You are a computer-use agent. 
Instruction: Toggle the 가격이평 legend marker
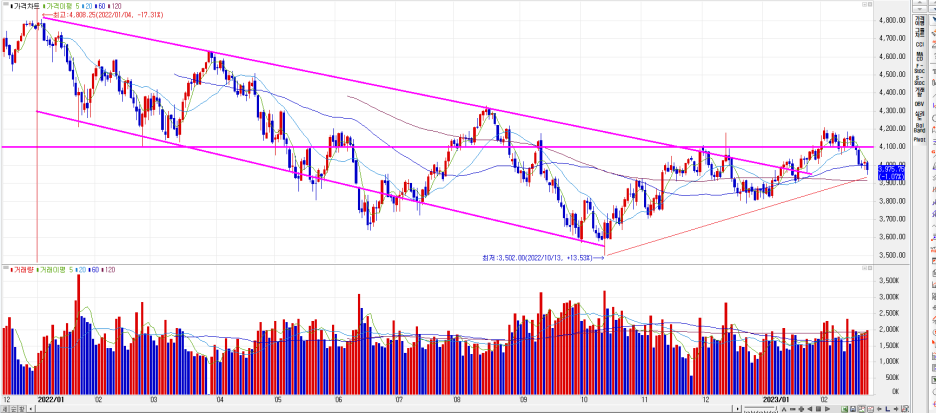[x=46, y=6]
